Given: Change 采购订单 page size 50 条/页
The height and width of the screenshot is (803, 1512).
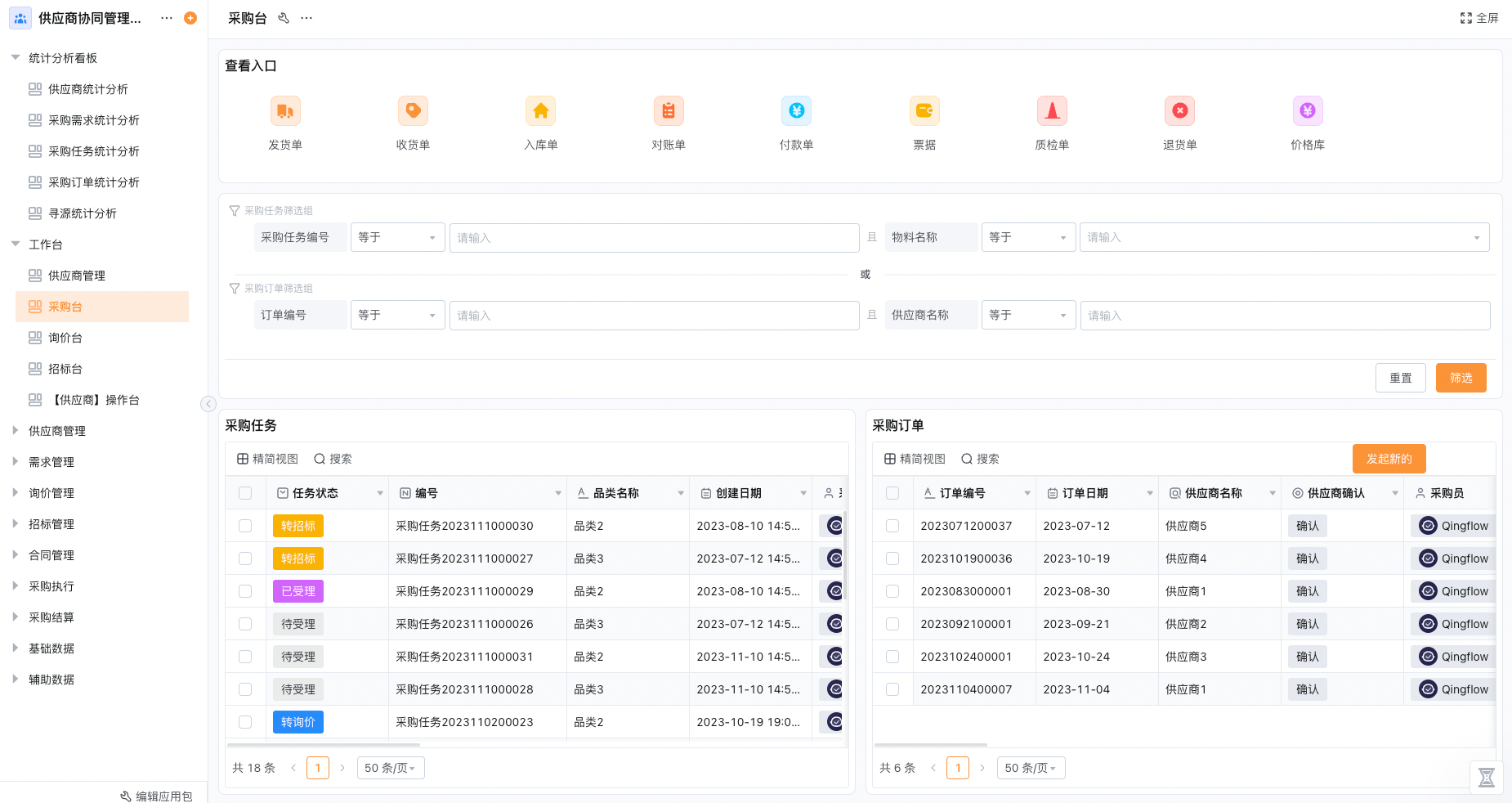Looking at the screenshot, I should coord(1031,768).
